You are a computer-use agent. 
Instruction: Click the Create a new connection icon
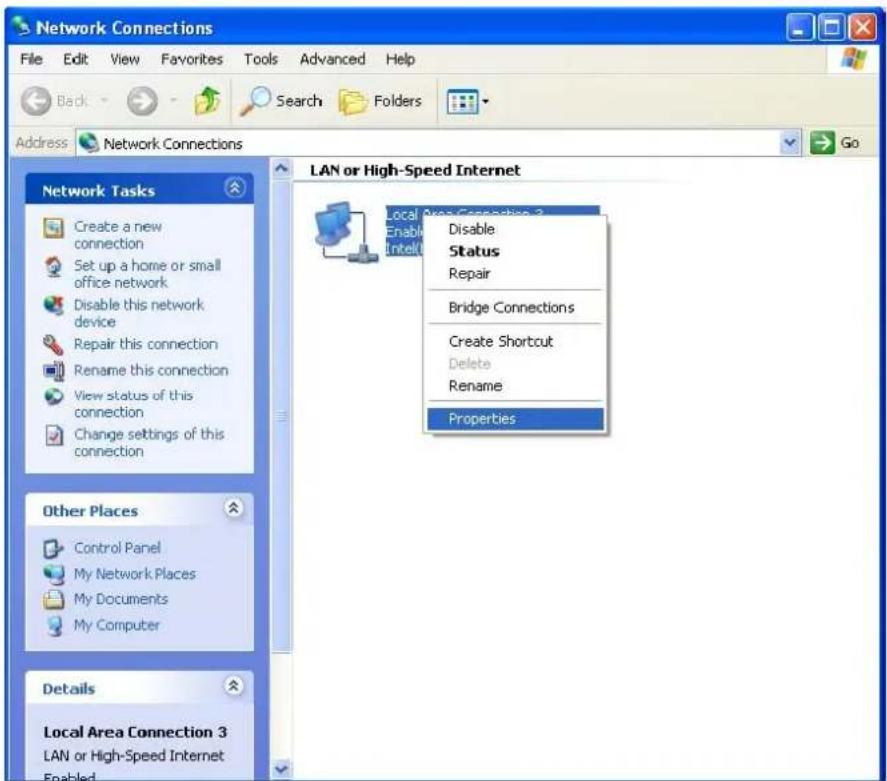point(54,228)
